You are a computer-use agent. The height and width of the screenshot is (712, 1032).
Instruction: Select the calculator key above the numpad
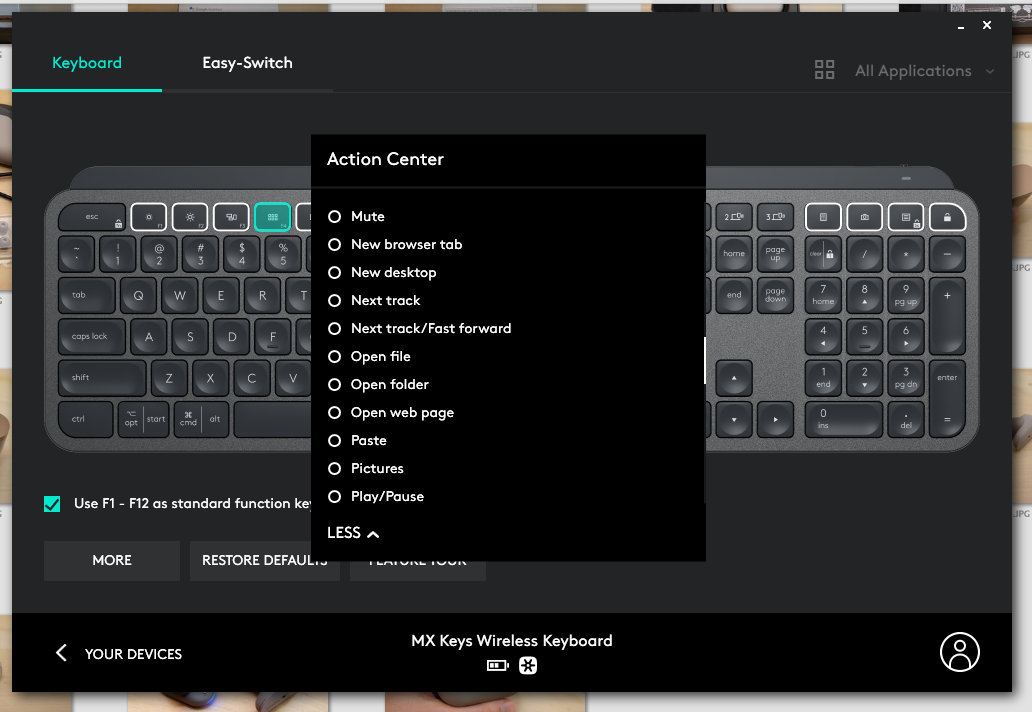pos(823,216)
